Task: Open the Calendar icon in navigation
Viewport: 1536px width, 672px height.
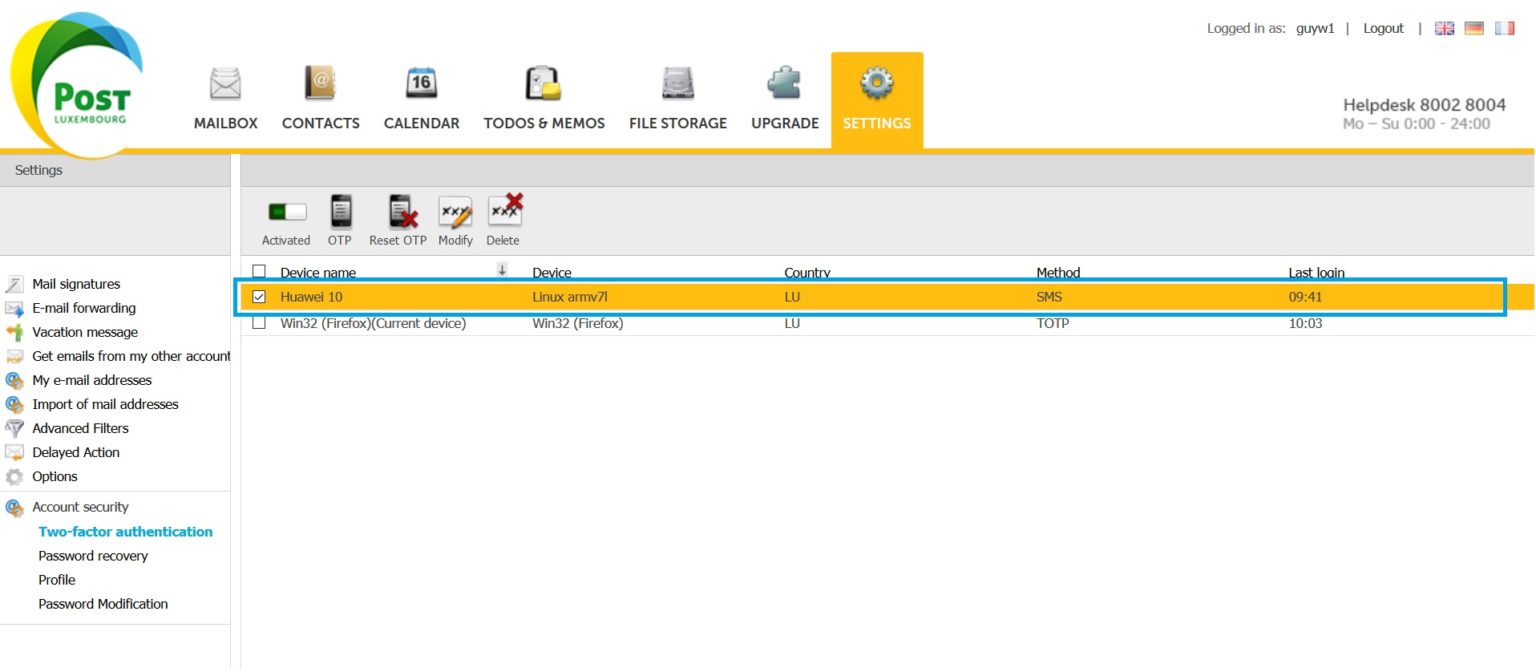Action: tap(421, 84)
